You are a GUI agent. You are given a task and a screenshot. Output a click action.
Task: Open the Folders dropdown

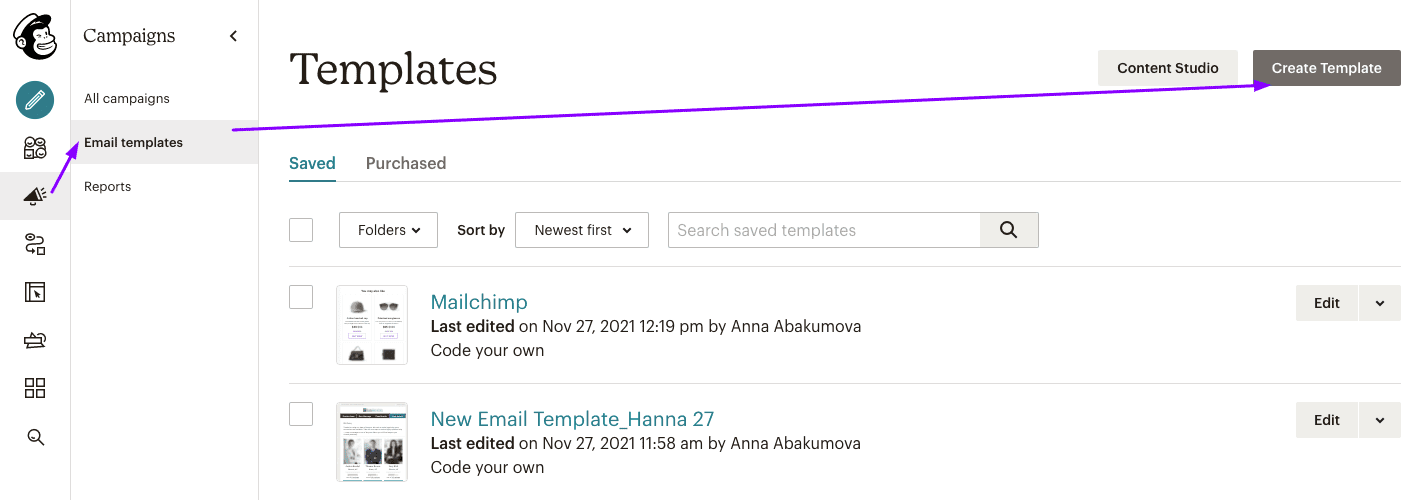(x=389, y=230)
